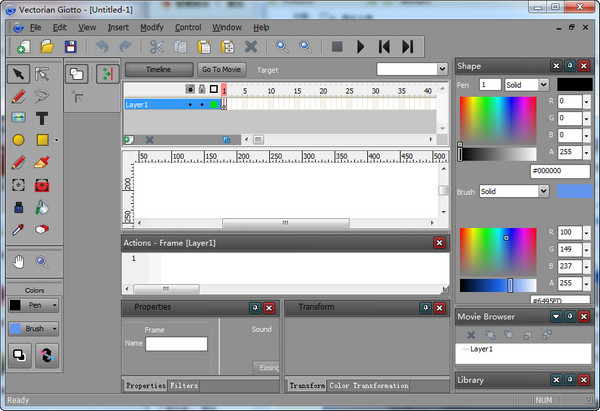
Task: Click the frame Name input field
Action: [176, 344]
